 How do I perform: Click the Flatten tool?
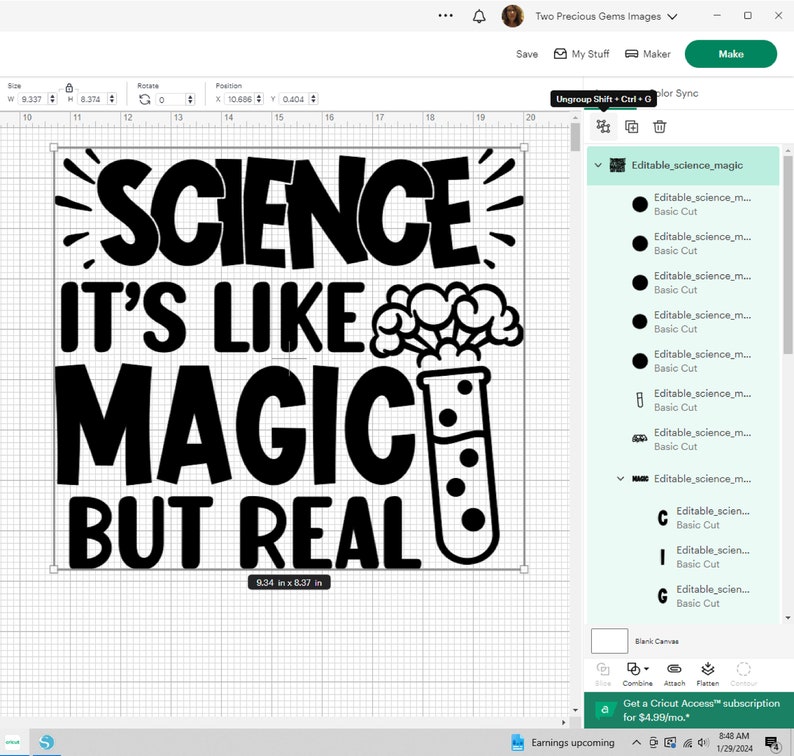(x=707, y=674)
